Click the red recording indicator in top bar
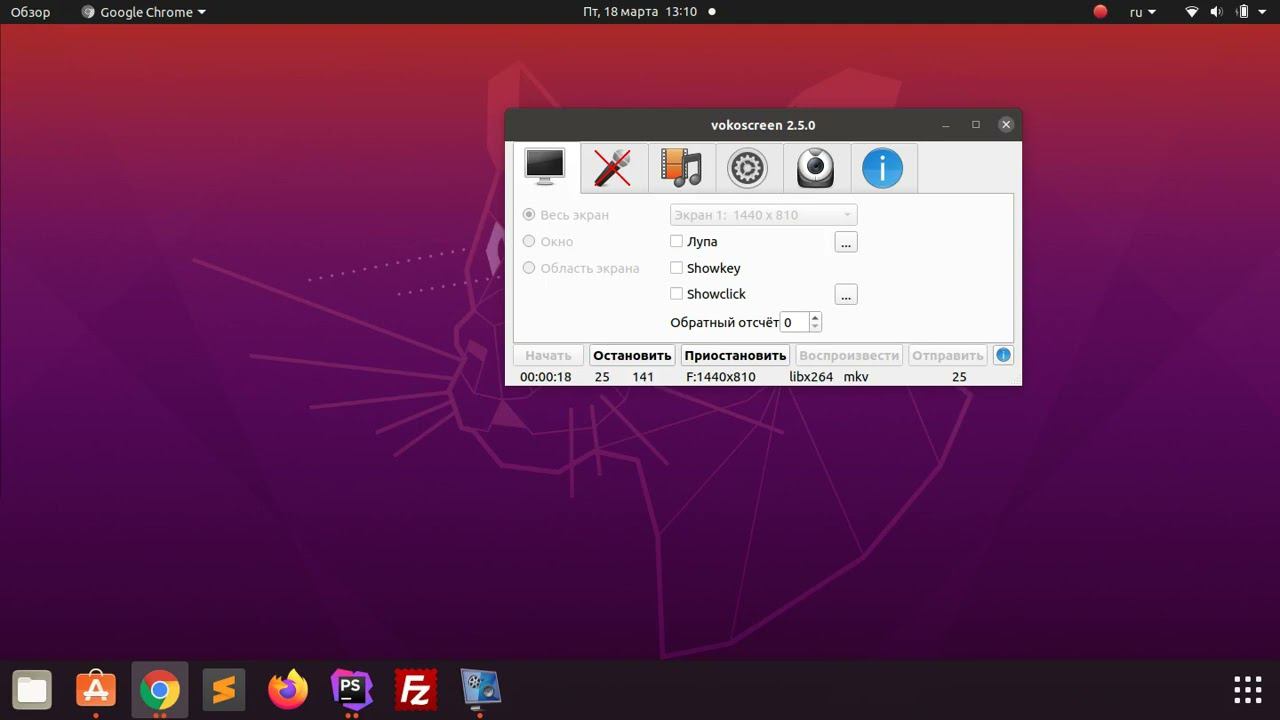The image size is (1280, 720). [x=1101, y=12]
